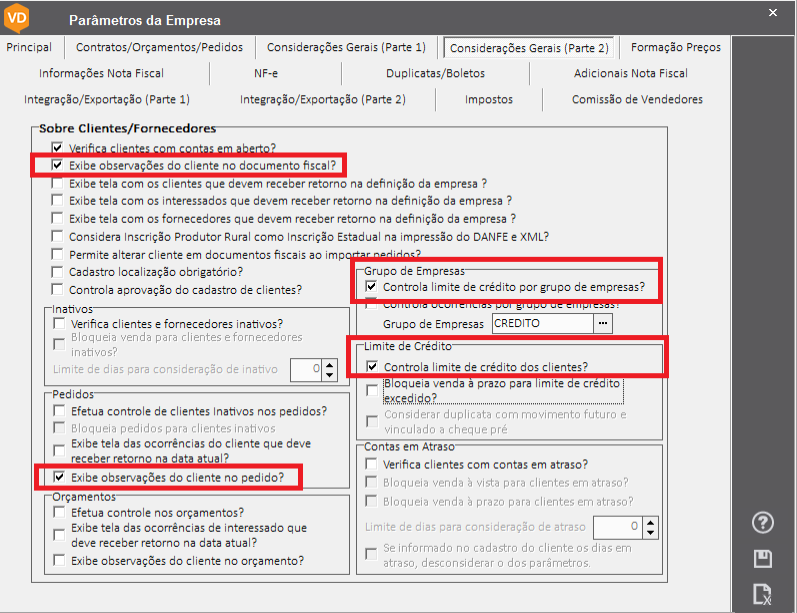The image size is (797, 613).
Task: Click the Sobre Clientes/Fornecedores group title
Action: [x=128, y=128]
